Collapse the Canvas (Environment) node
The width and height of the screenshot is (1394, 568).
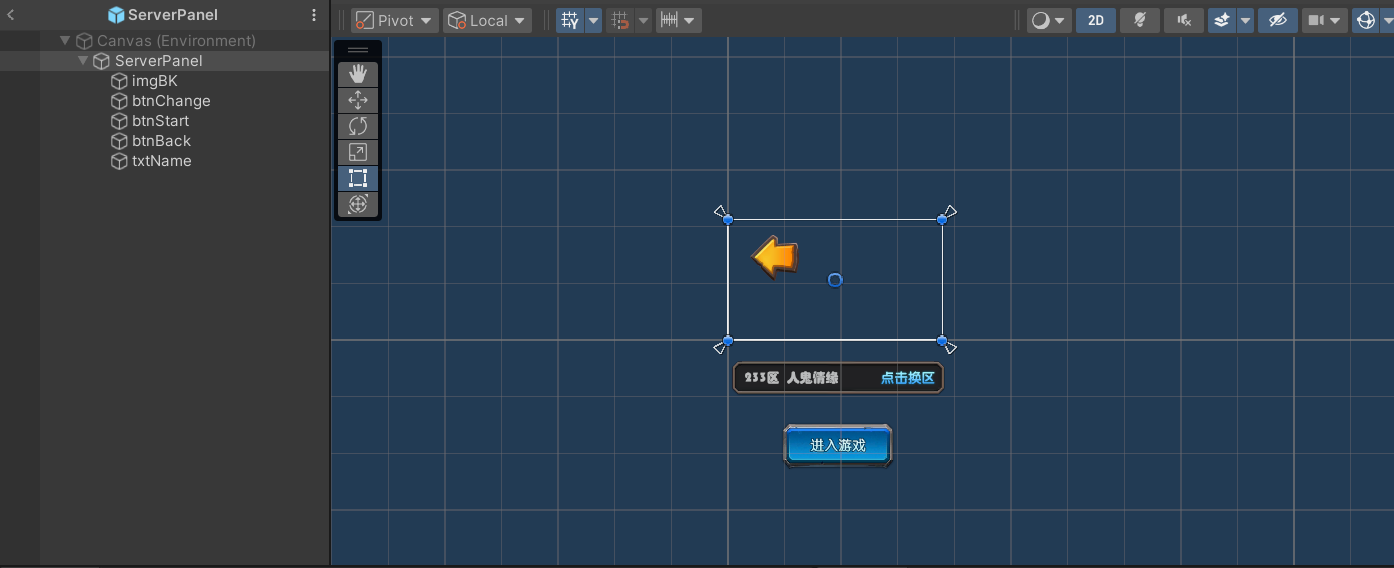(65, 41)
